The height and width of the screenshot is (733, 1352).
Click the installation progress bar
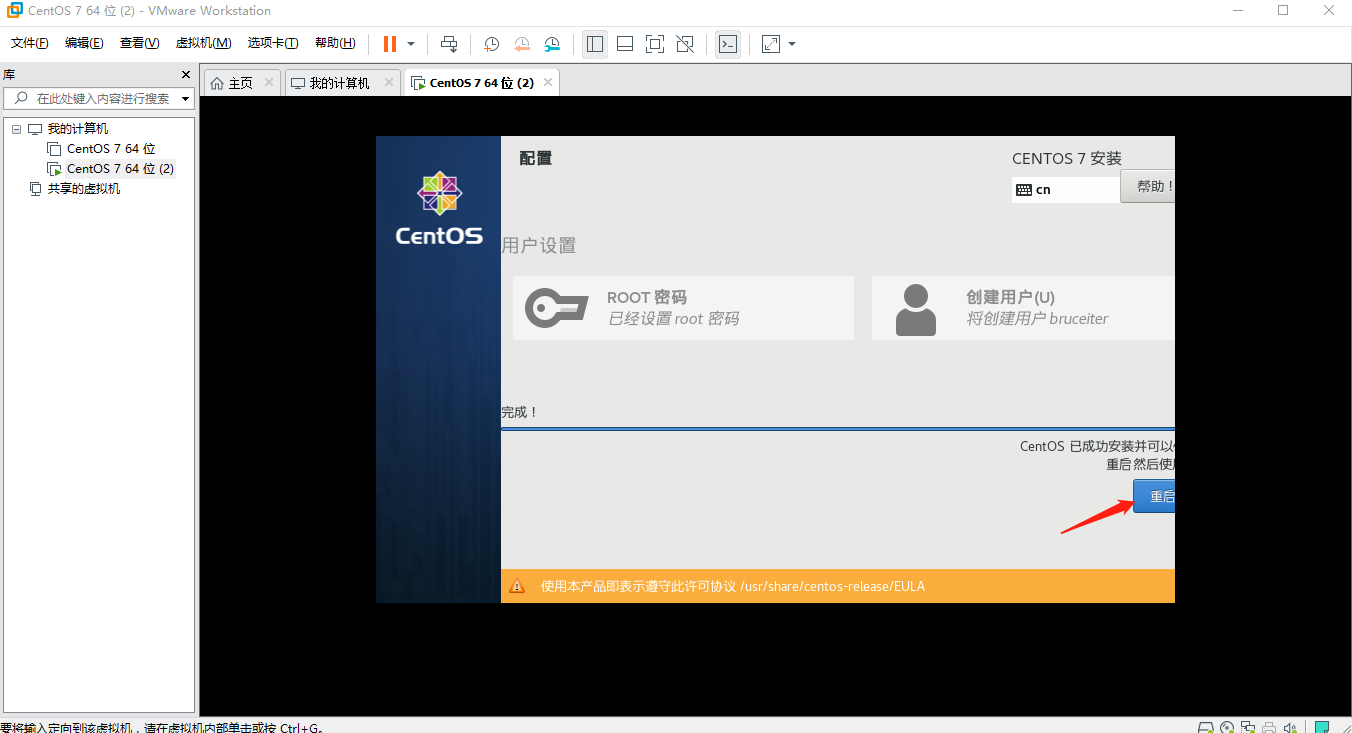[x=838, y=428]
